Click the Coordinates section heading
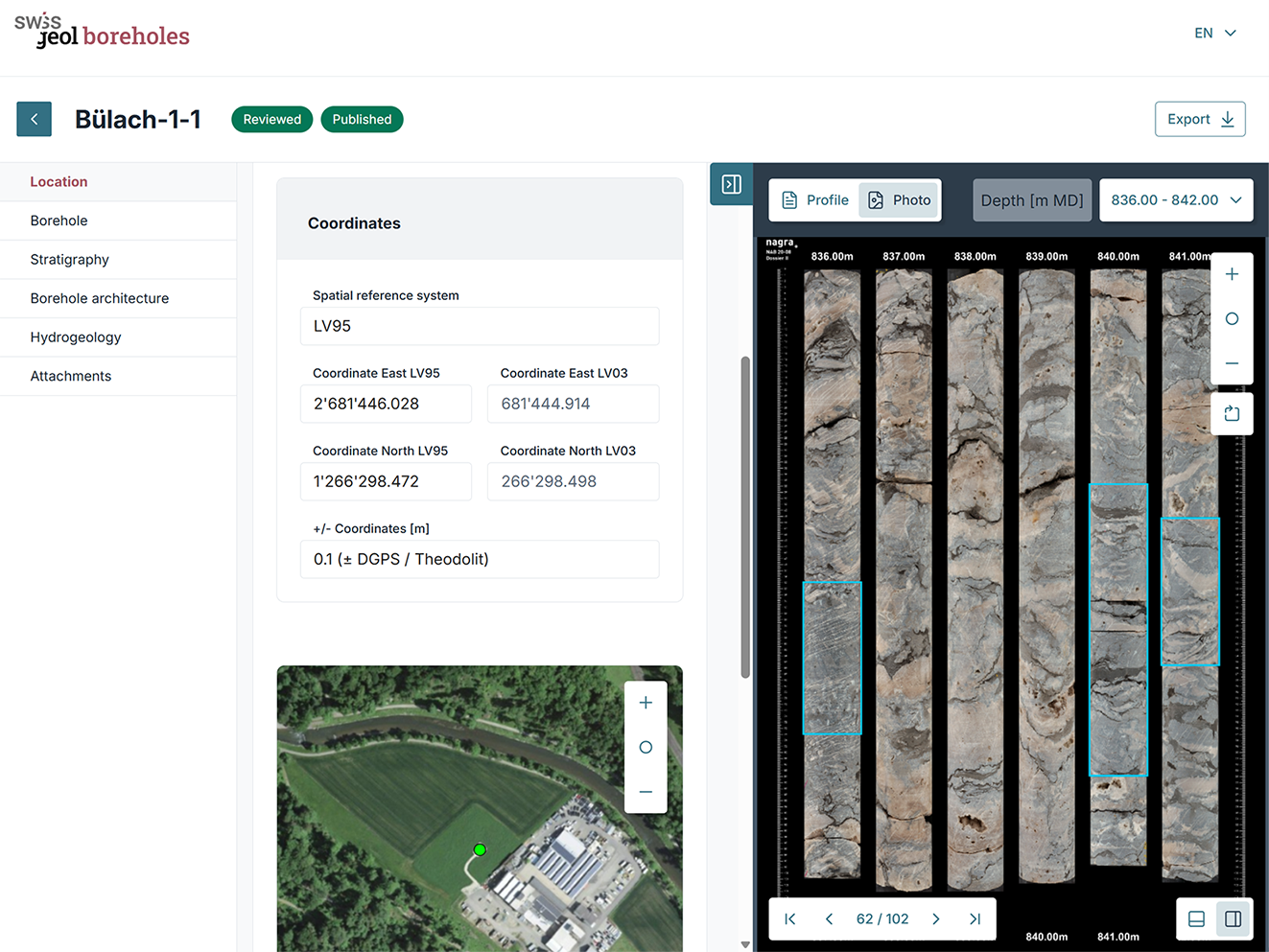Image resolution: width=1269 pixels, height=952 pixels. [354, 223]
